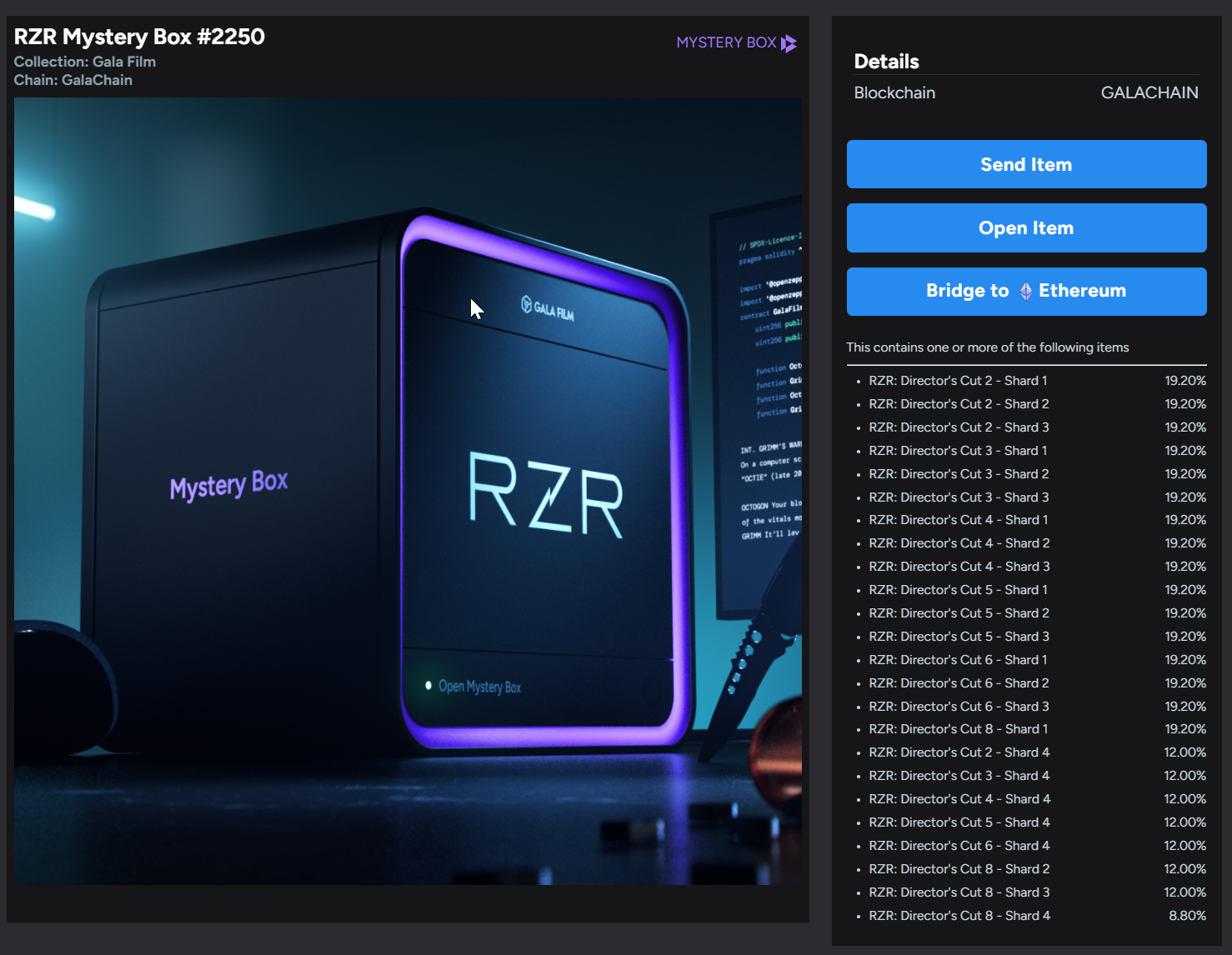Click the 8.80% probability value
The image size is (1232, 955).
[x=1187, y=916]
